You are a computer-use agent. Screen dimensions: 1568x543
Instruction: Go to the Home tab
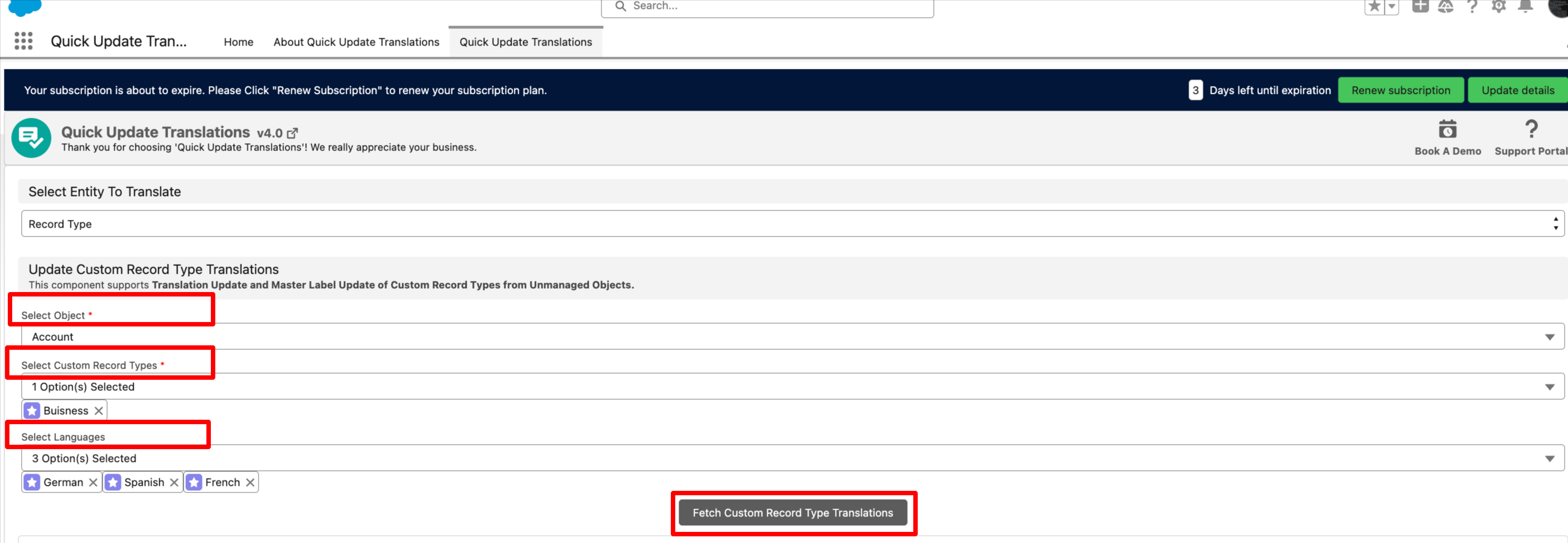click(x=239, y=42)
